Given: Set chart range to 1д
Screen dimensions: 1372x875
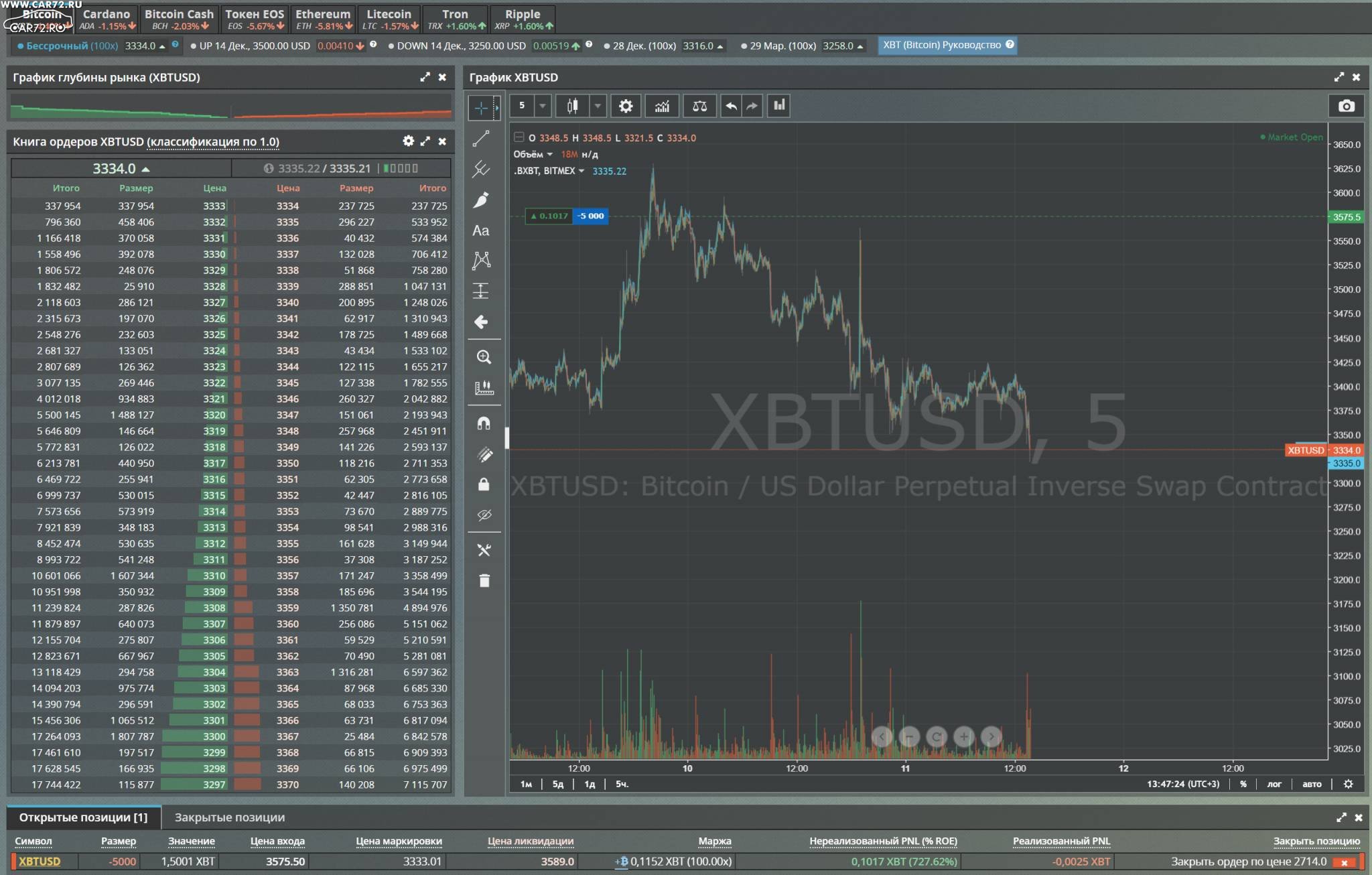Looking at the screenshot, I should pos(590,784).
